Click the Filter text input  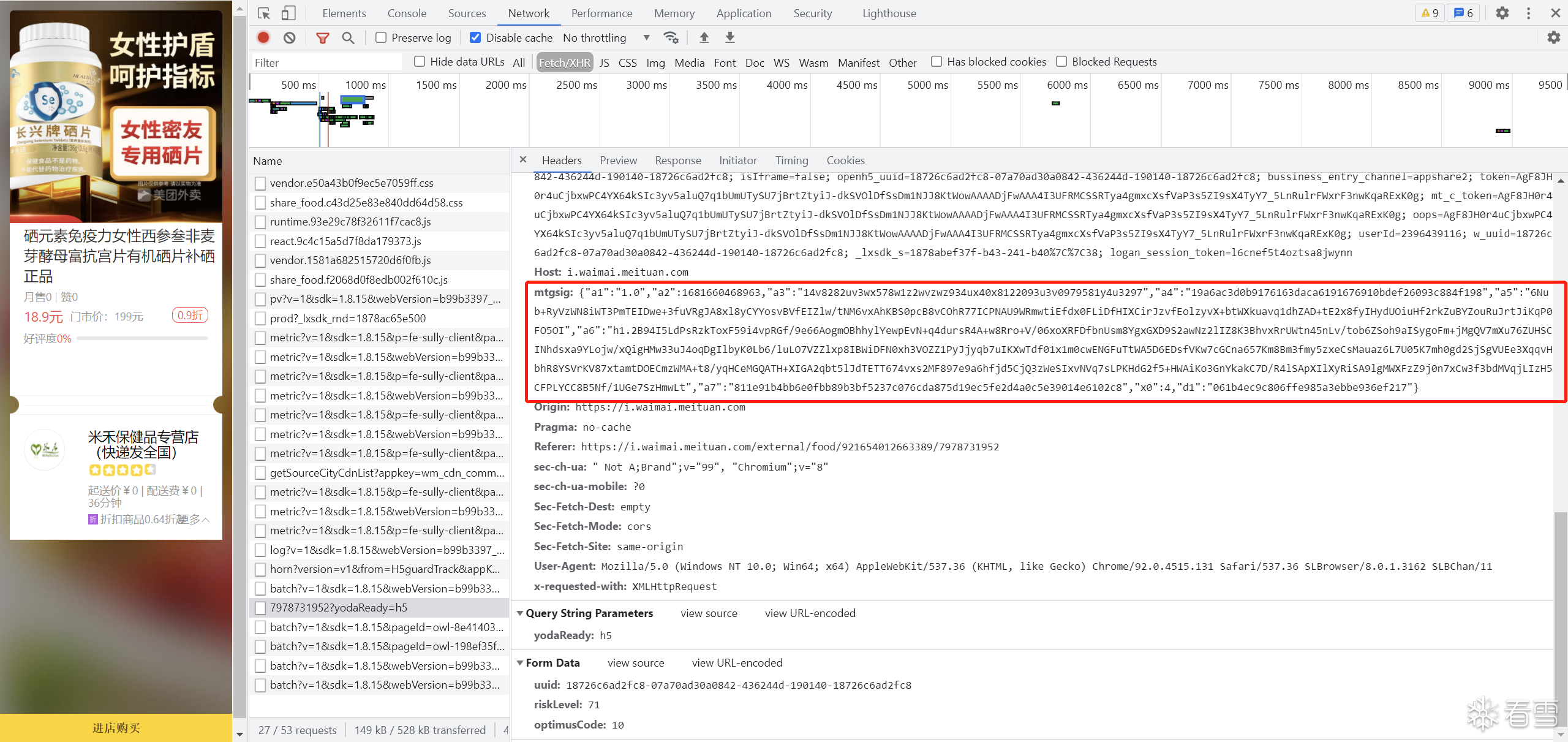[327, 62]
